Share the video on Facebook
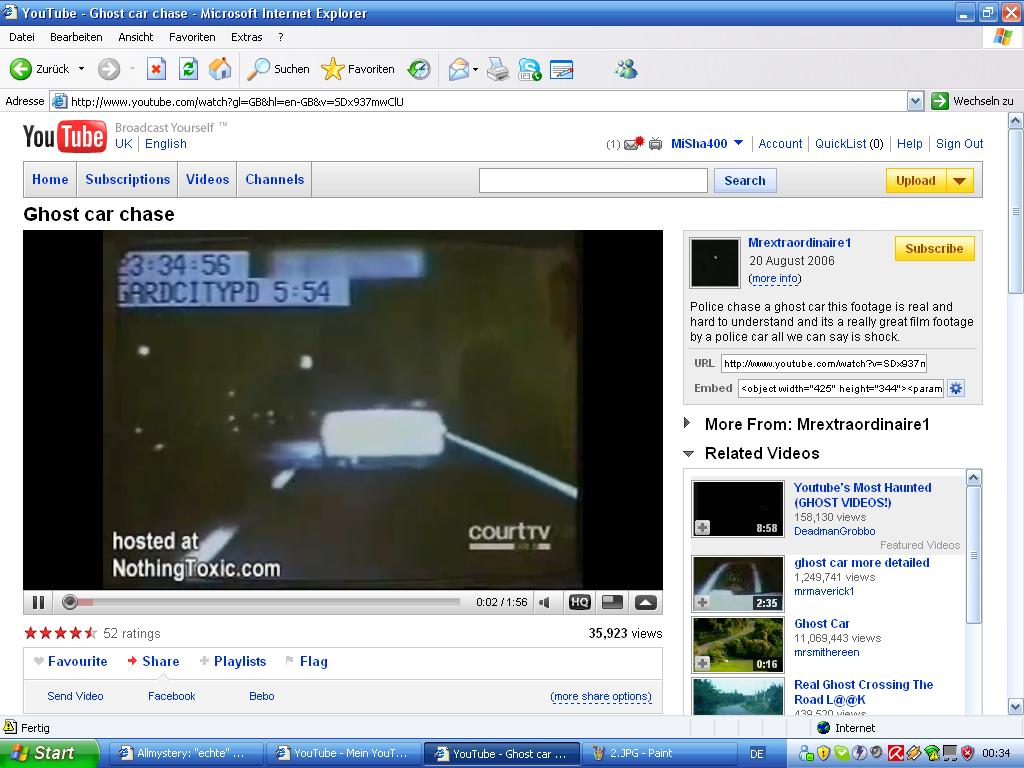The height and width of the screenshot is (768, 1024). 172,696
